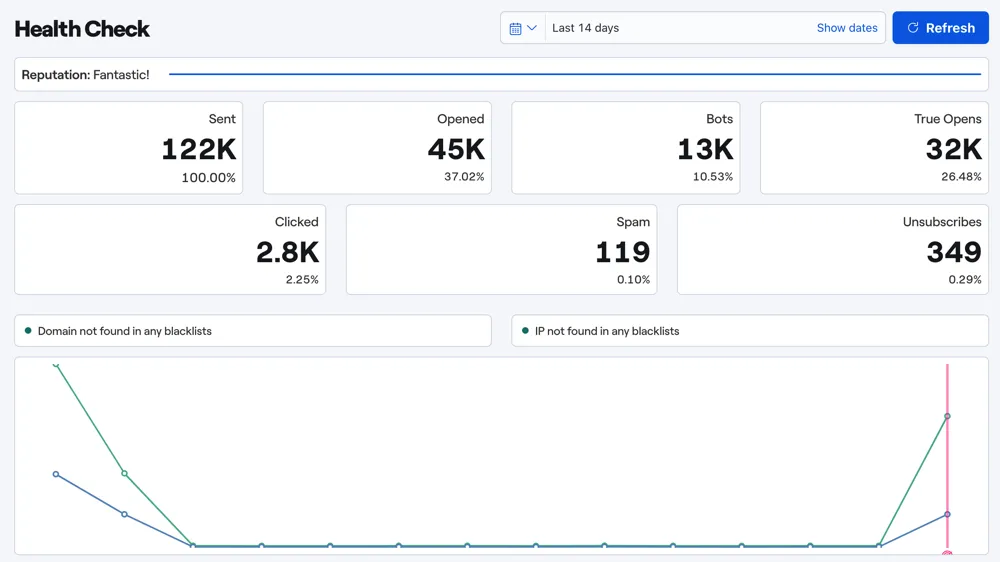Click the Reputation progress bar line
Viewport: 1000px width, 562px height.
pyautogui.click(x=574, y=74)
